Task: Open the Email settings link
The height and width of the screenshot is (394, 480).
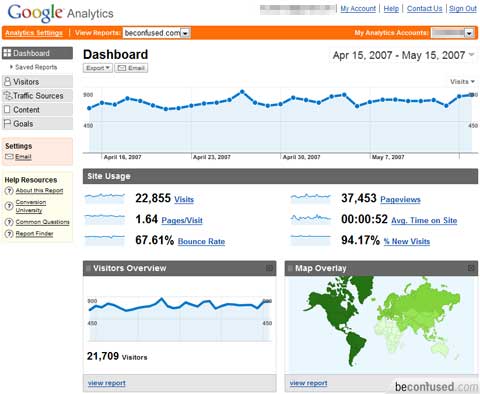Action: 23,157
